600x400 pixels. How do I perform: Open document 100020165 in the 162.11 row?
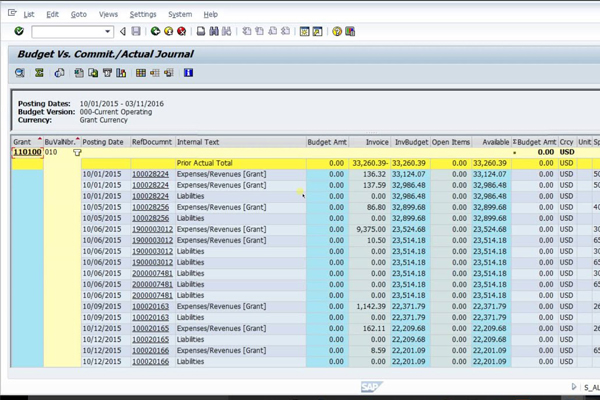tap(150, 328)
